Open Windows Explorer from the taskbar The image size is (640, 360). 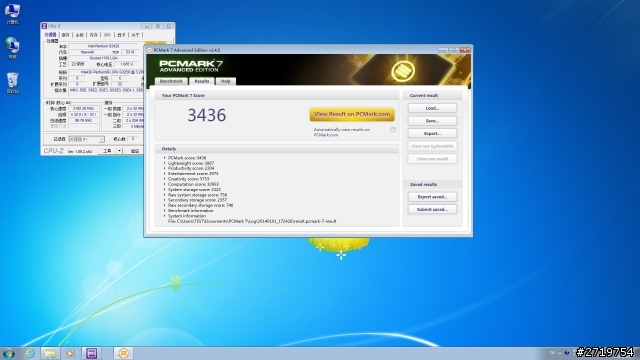50,353
